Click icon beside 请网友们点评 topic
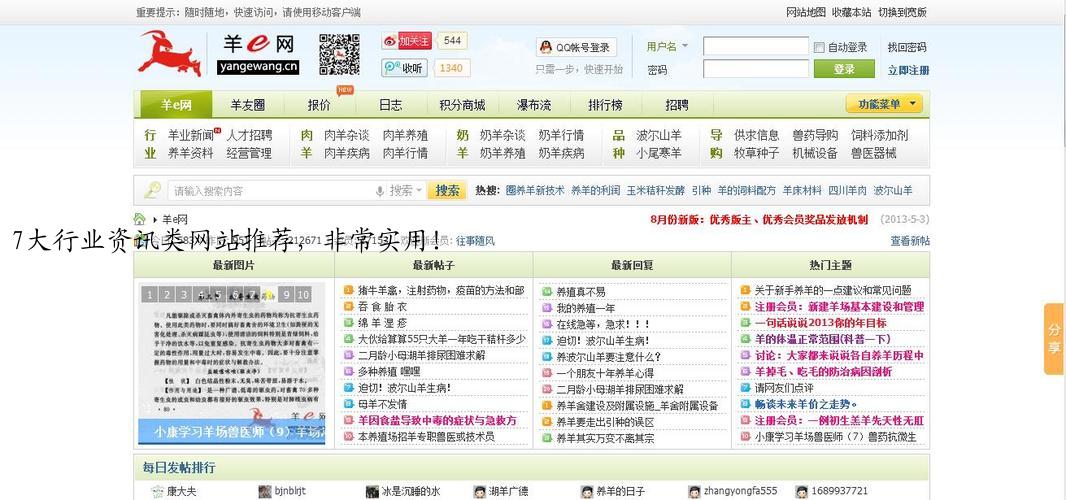 pyautogui.click(x=745, y=387)
